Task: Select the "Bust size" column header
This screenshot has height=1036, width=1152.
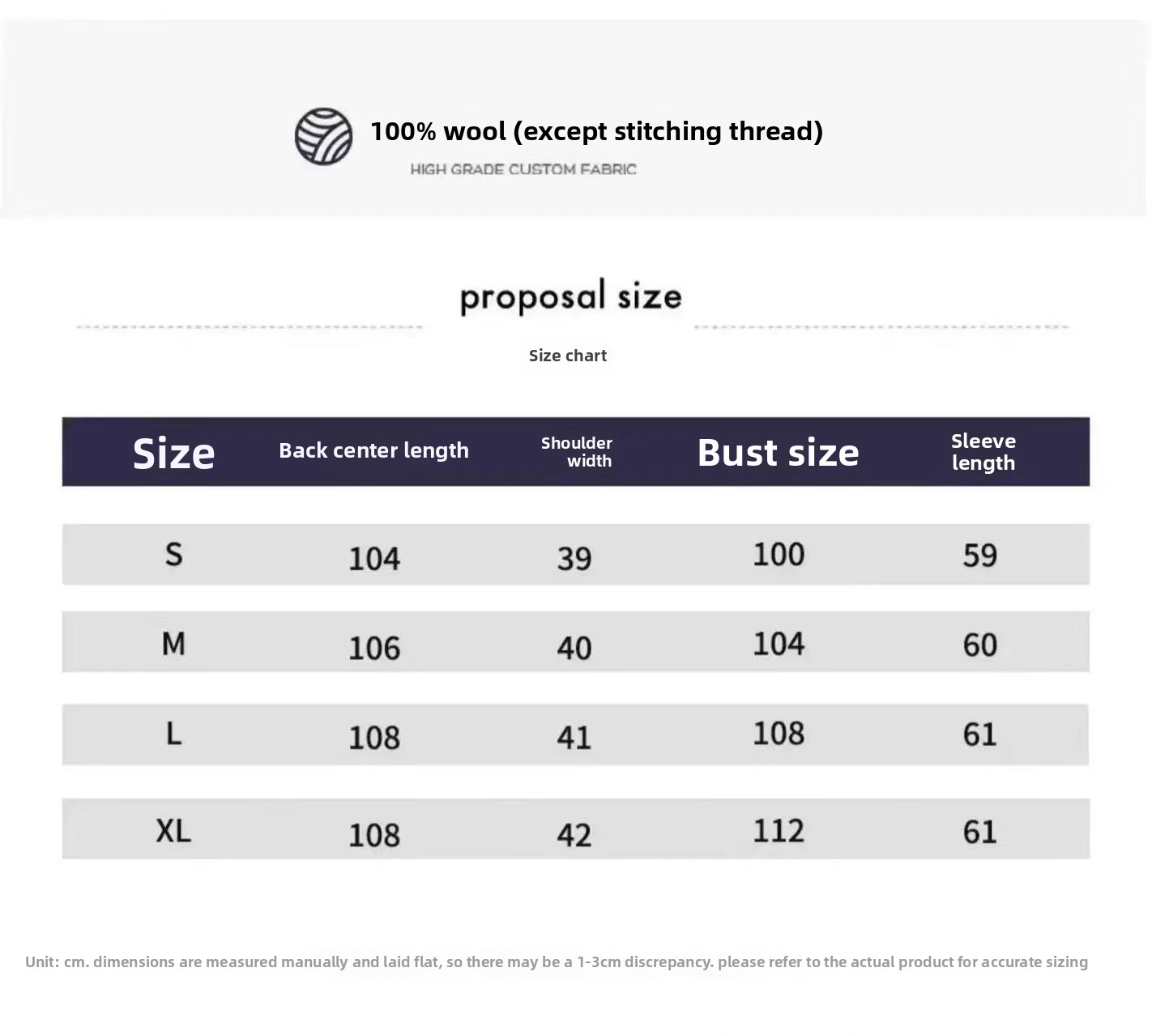Action: 778,453
